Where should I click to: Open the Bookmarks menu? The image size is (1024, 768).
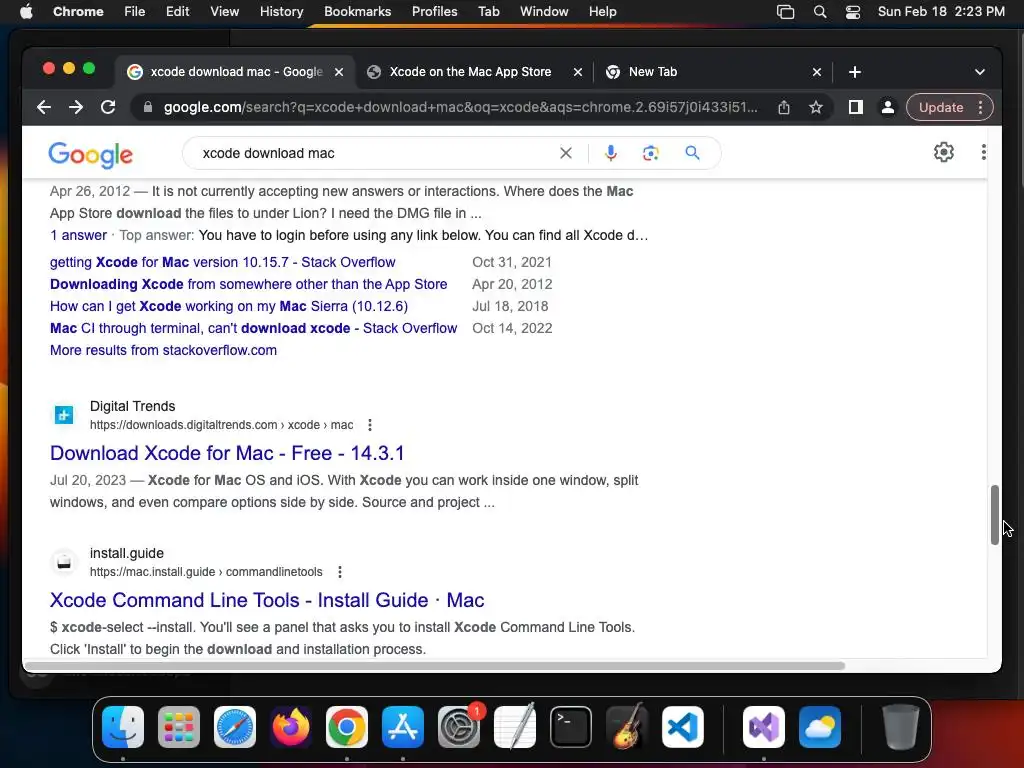[x=357, y=11]
